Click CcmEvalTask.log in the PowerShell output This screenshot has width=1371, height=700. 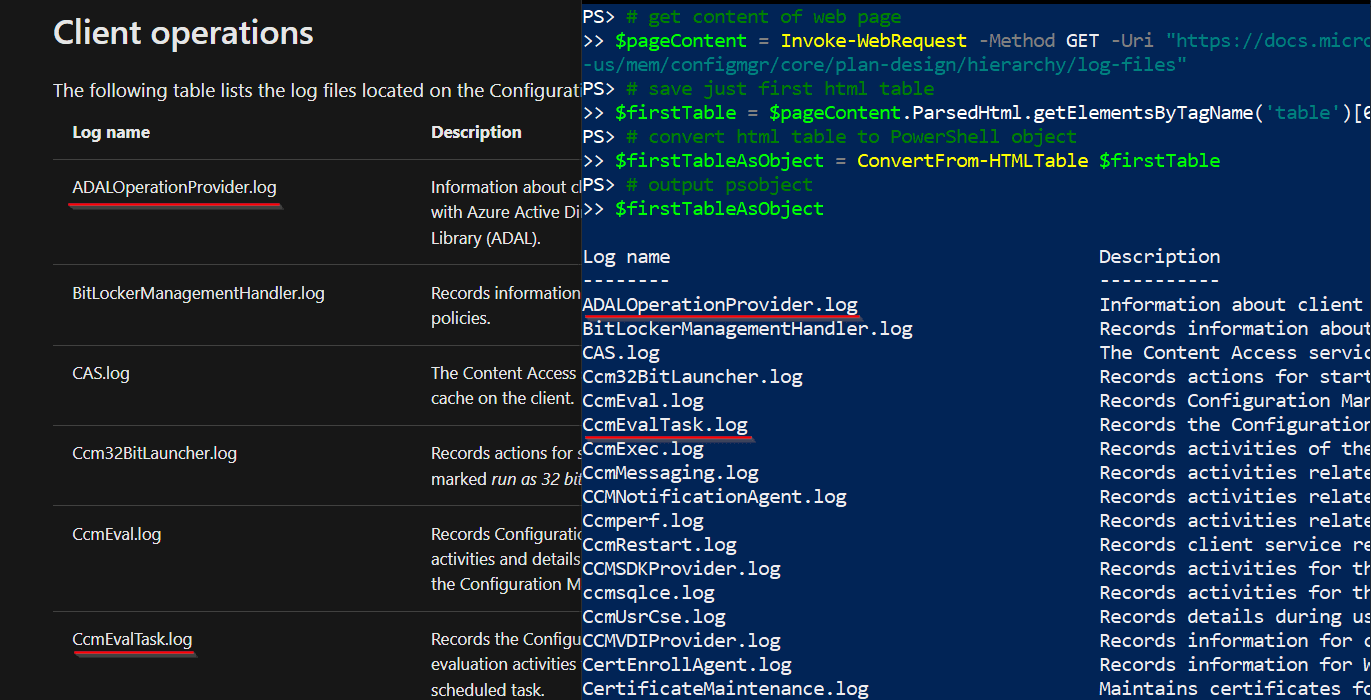664,425
